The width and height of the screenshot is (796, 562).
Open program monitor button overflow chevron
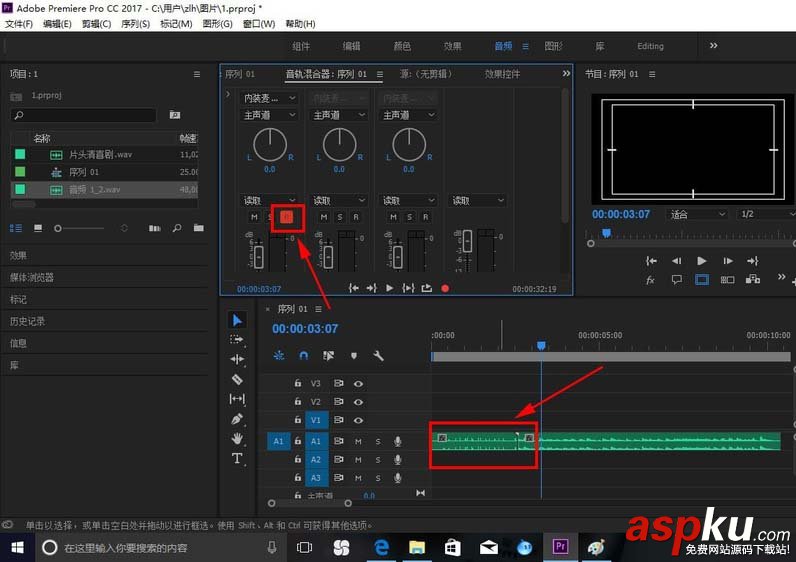coord(781,277)
